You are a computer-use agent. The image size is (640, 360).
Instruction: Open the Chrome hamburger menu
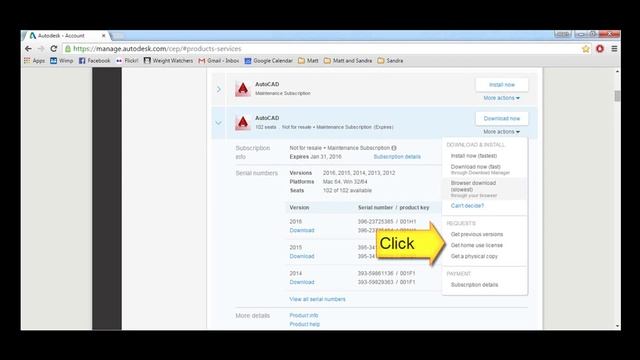614,49
